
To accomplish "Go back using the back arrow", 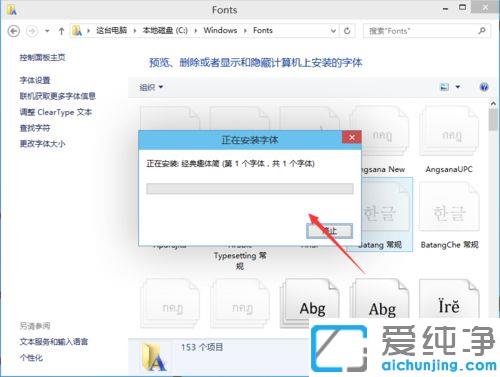I will [14, 31].
